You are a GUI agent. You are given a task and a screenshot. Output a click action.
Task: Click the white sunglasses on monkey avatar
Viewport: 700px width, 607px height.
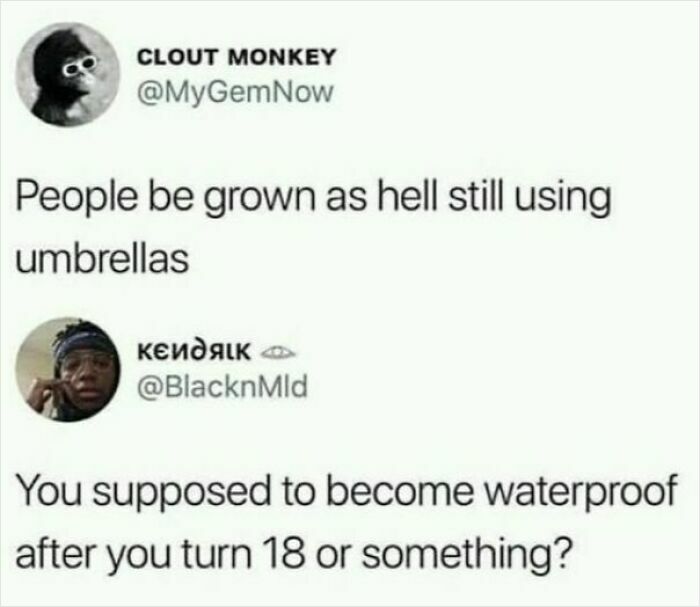coord(79,65)
